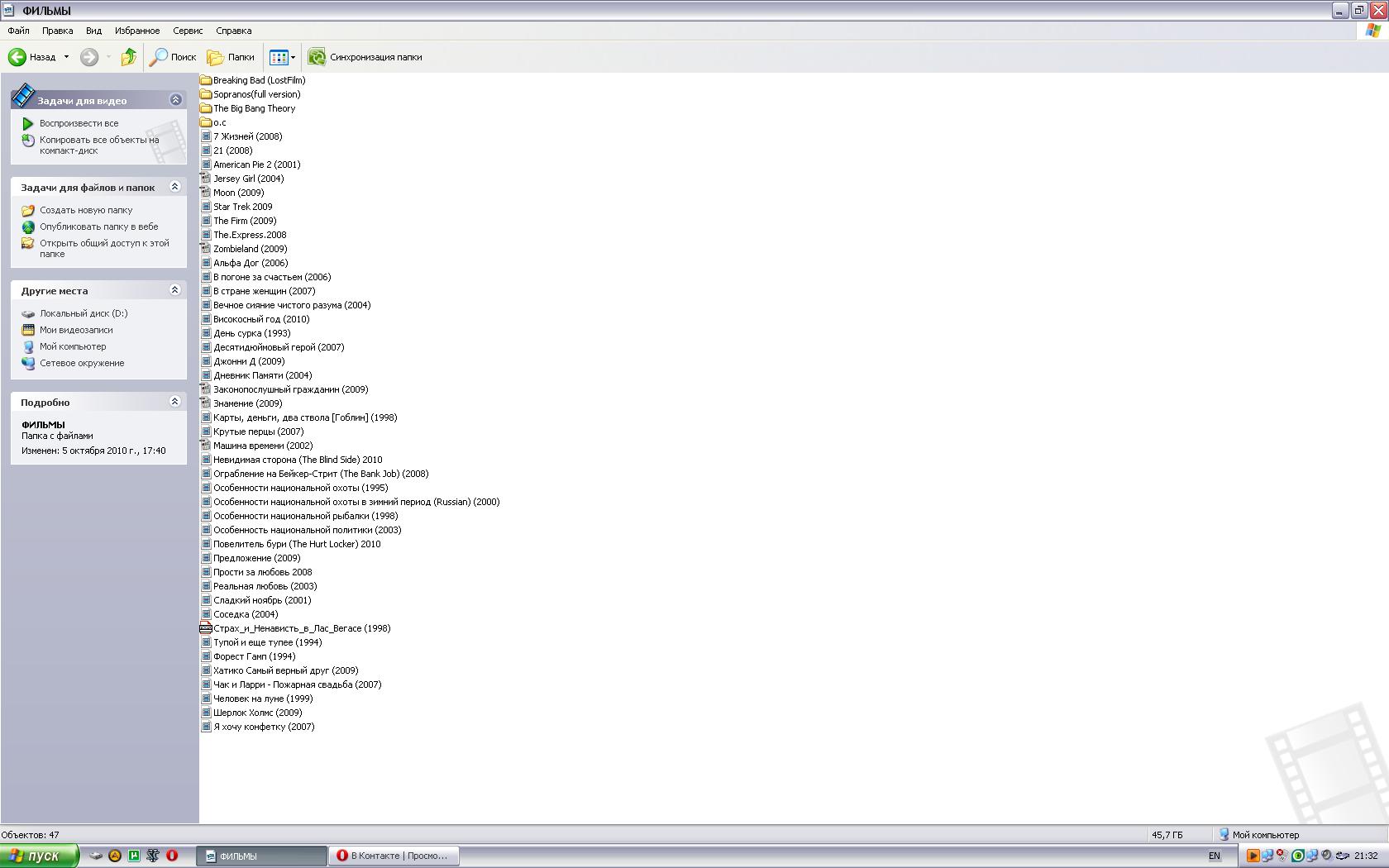
Task: Launch uTorrent from quick launch
Action: [x=134, y=856]
